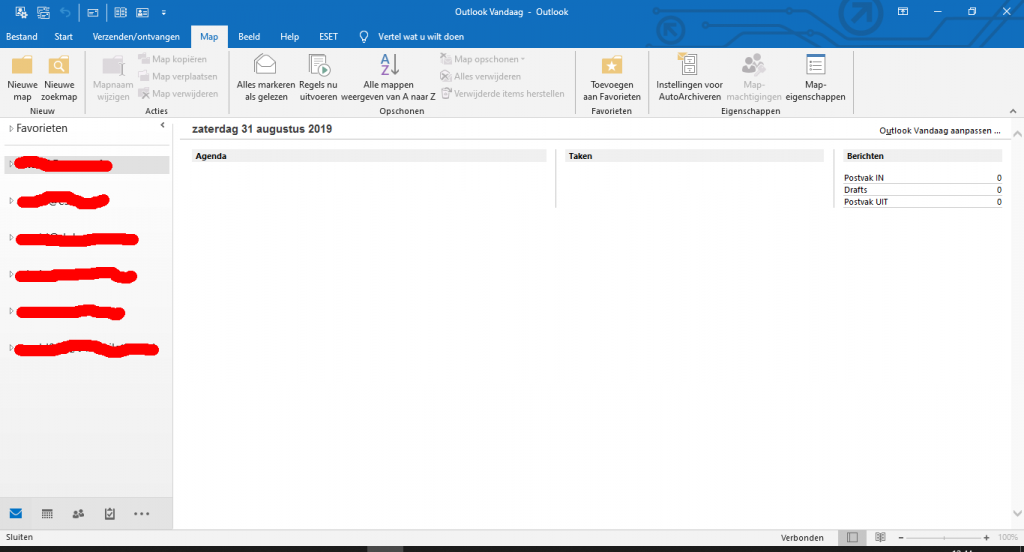1024x552 pixels.
Task: Click the zoom in plus button
Action: click(986, 538)
